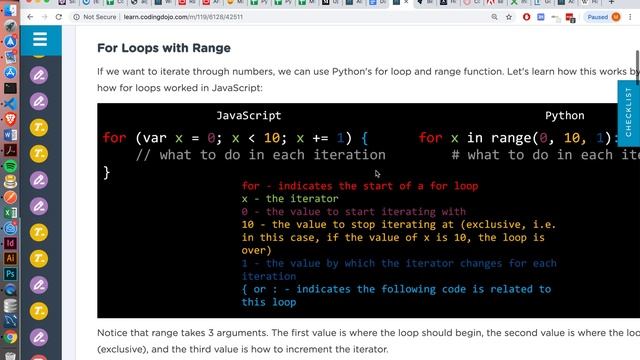Open the zoom magnifier icon in address bar
The image size is (640, 360).
494,17
